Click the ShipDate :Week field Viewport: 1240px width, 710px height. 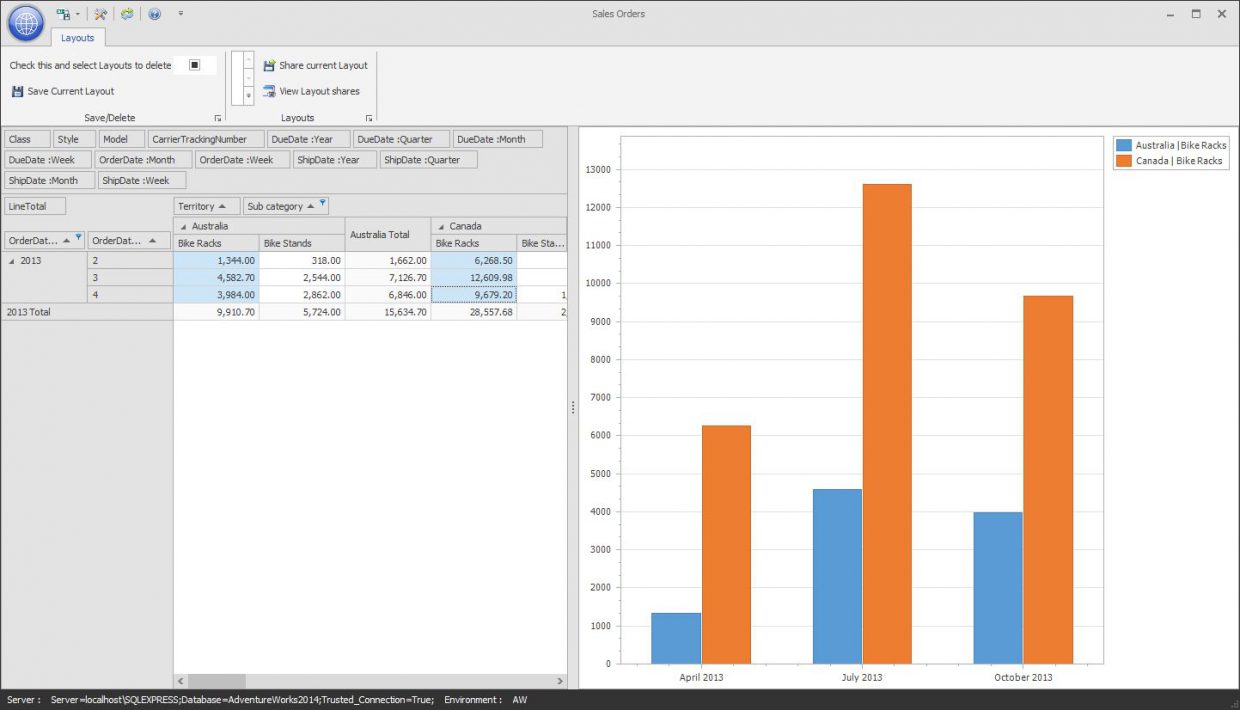pos(142,181)
